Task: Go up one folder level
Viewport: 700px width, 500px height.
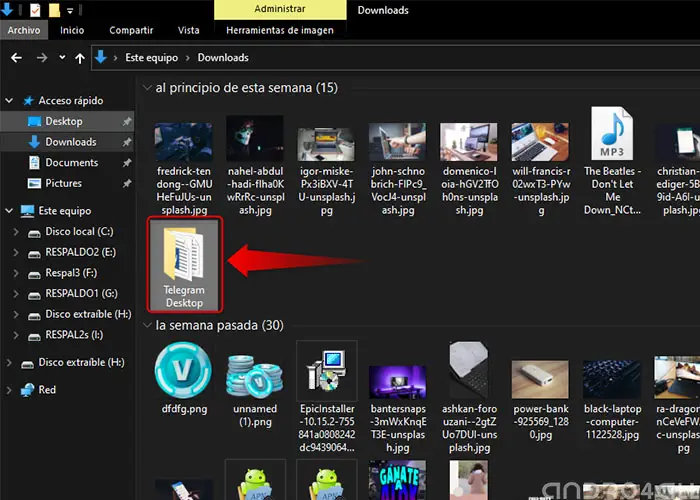Action: (x=80, y=58)
